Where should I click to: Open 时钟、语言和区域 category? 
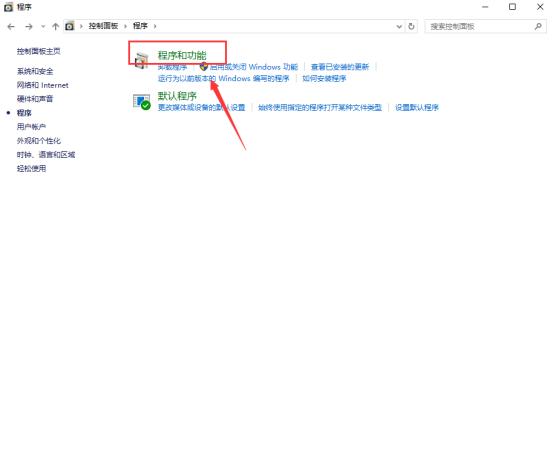tap(46, 155)
